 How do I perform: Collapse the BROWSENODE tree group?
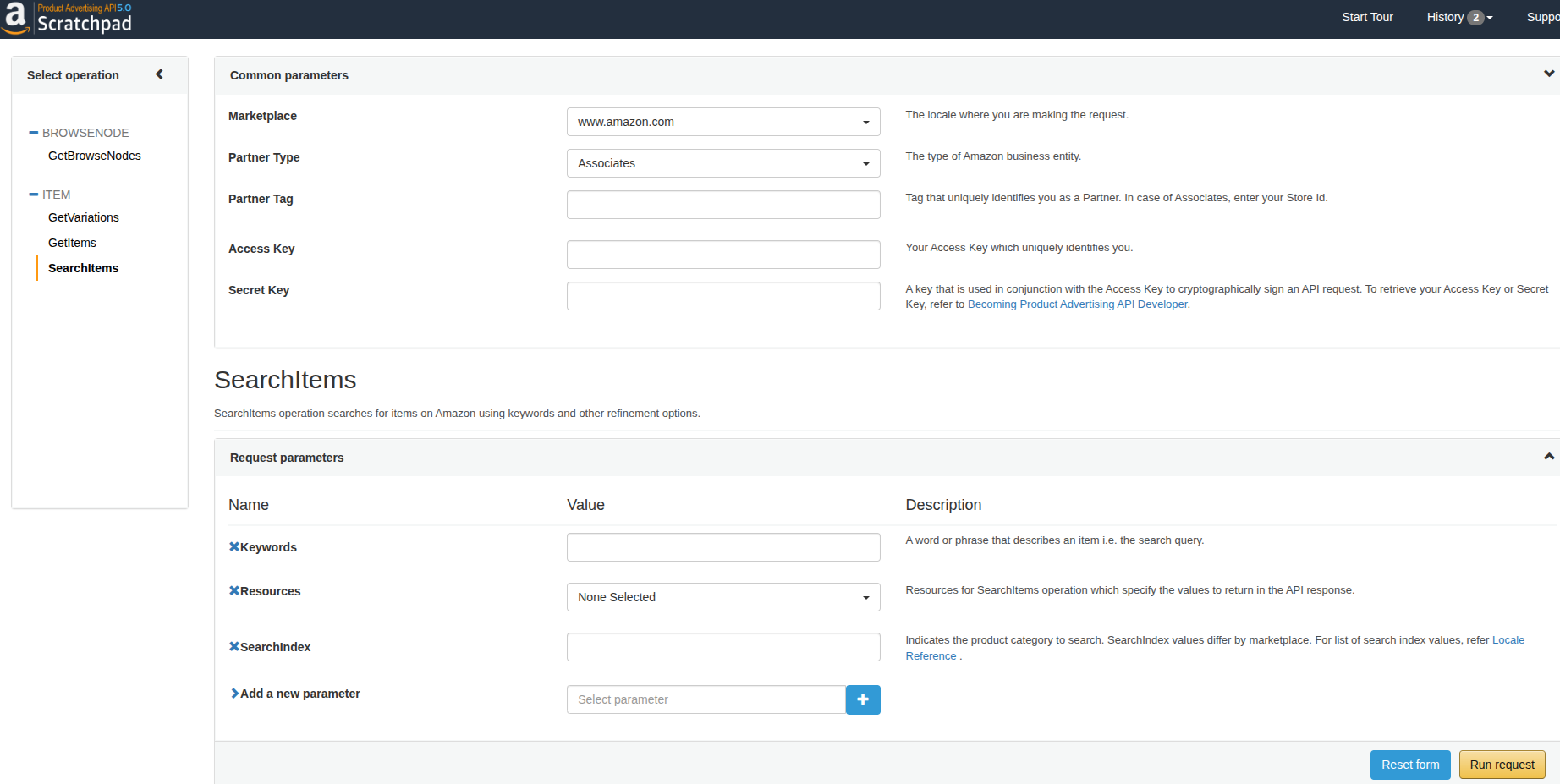34,133
